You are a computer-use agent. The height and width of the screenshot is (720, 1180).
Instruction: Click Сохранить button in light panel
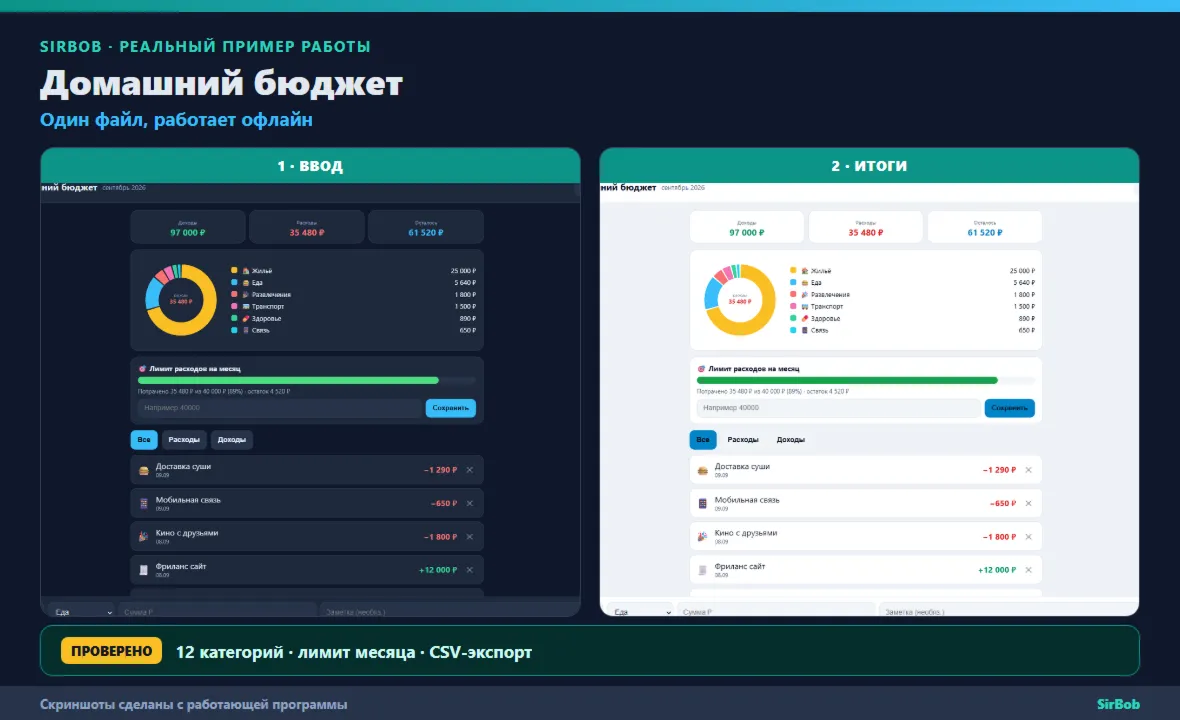coord(1010,408)
